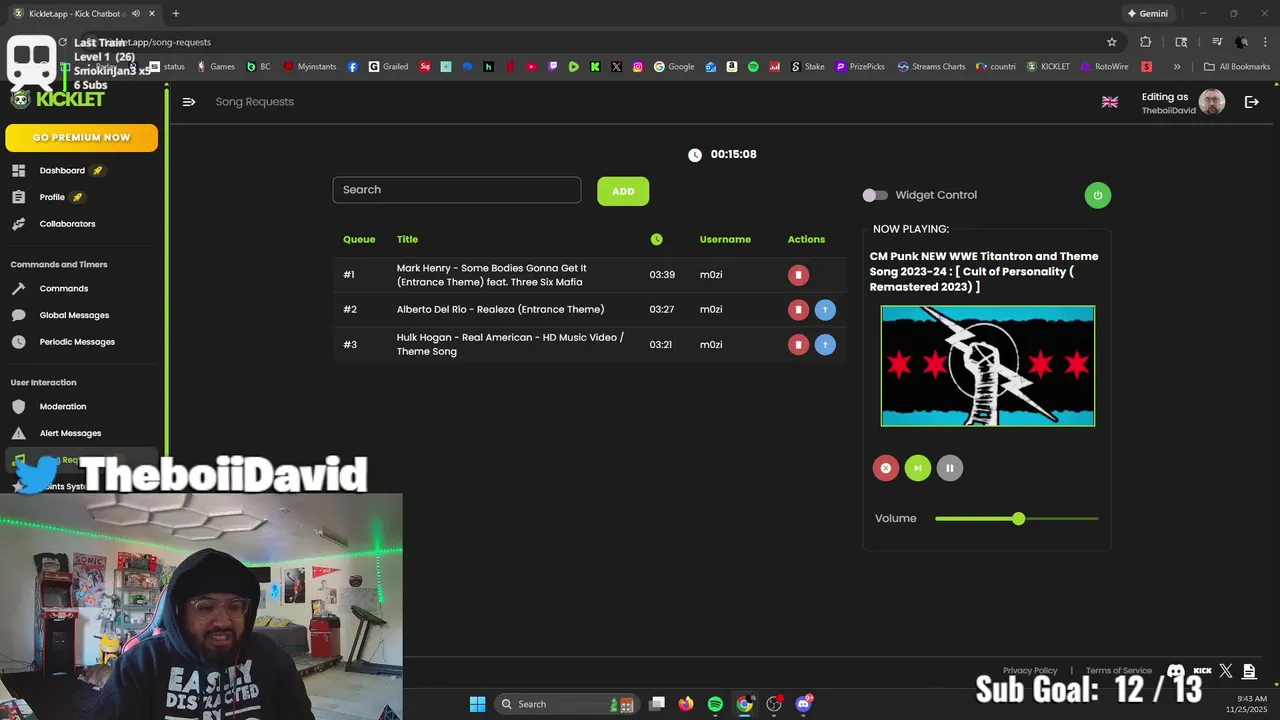This screenshot has height=720, width=1280.
Task: Click the Discord icon in footer
Action: coord(1176,671)
